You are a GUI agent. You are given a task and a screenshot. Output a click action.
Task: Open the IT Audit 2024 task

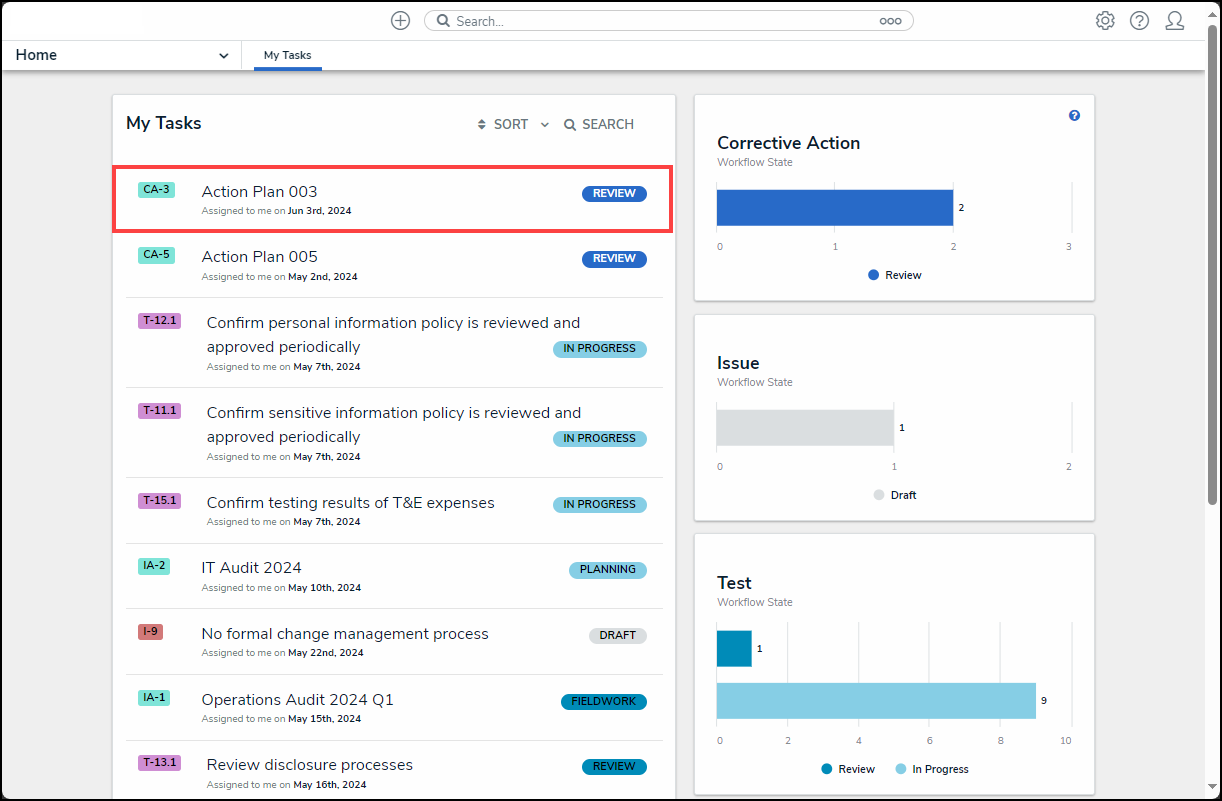251,568
